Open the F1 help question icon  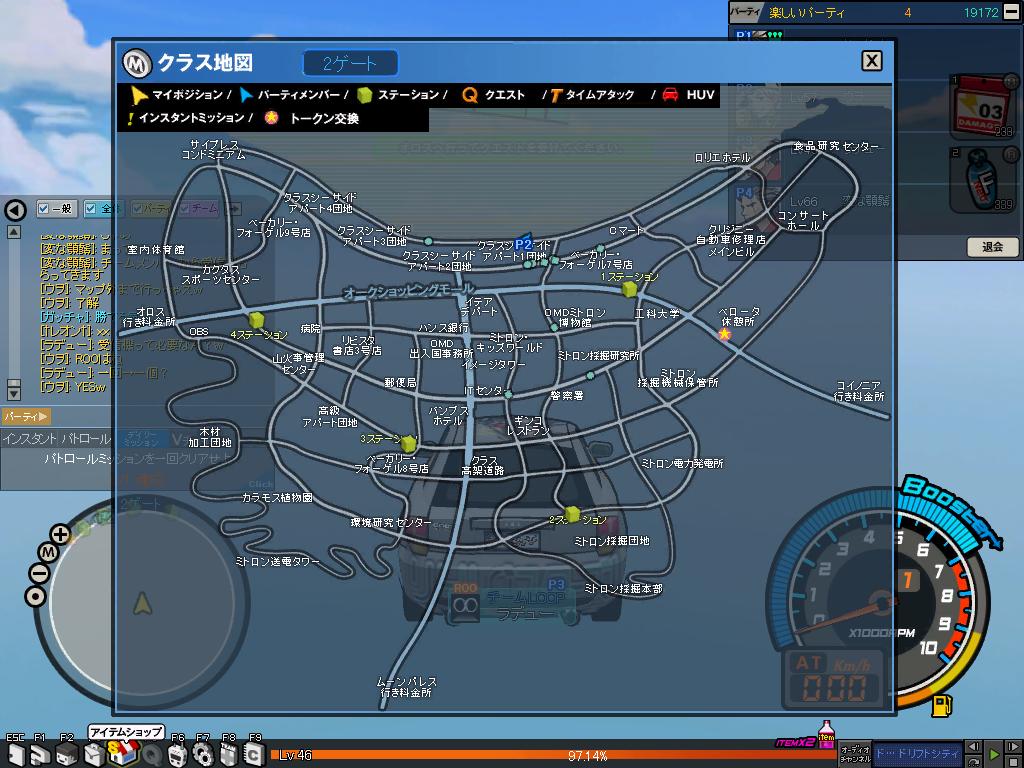[x=40, y=756]
